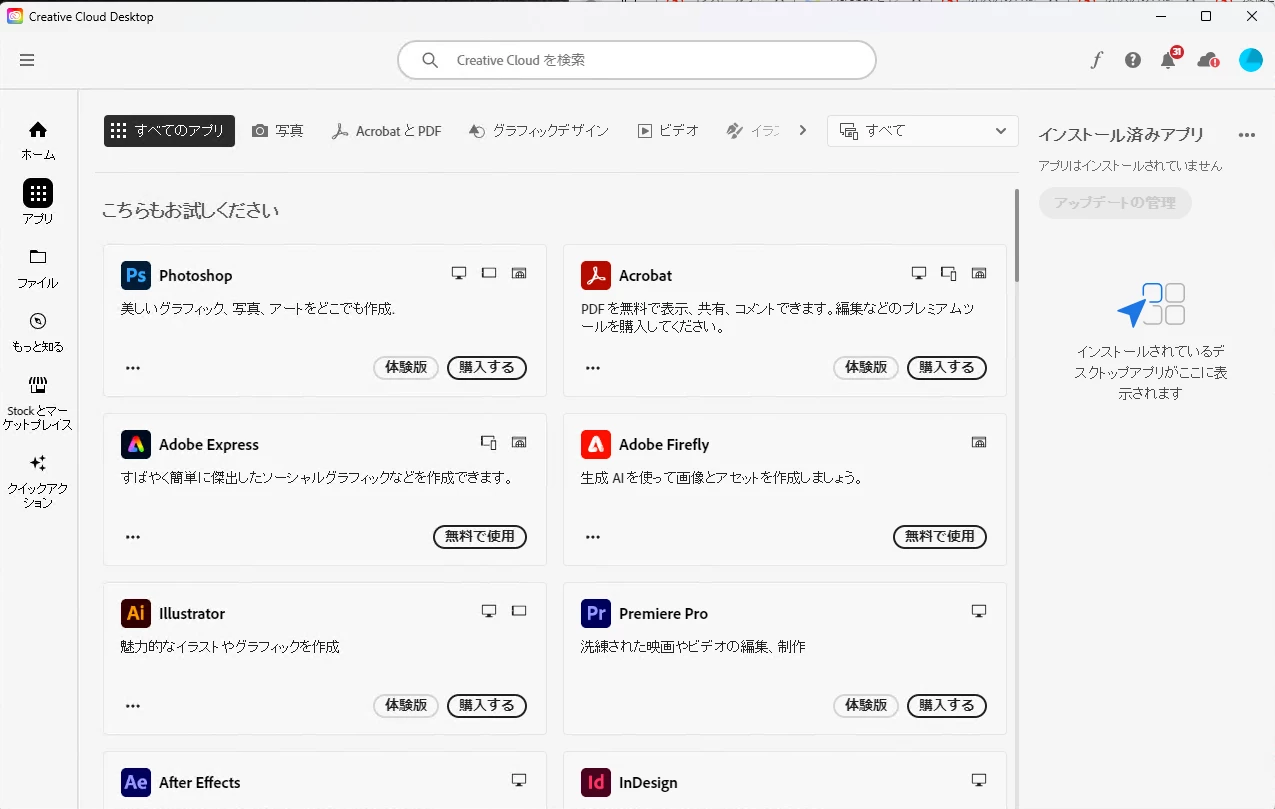
Task: Click 購入する for Premiere Pro
Action: pyautogui.click(x=947, y=705)
